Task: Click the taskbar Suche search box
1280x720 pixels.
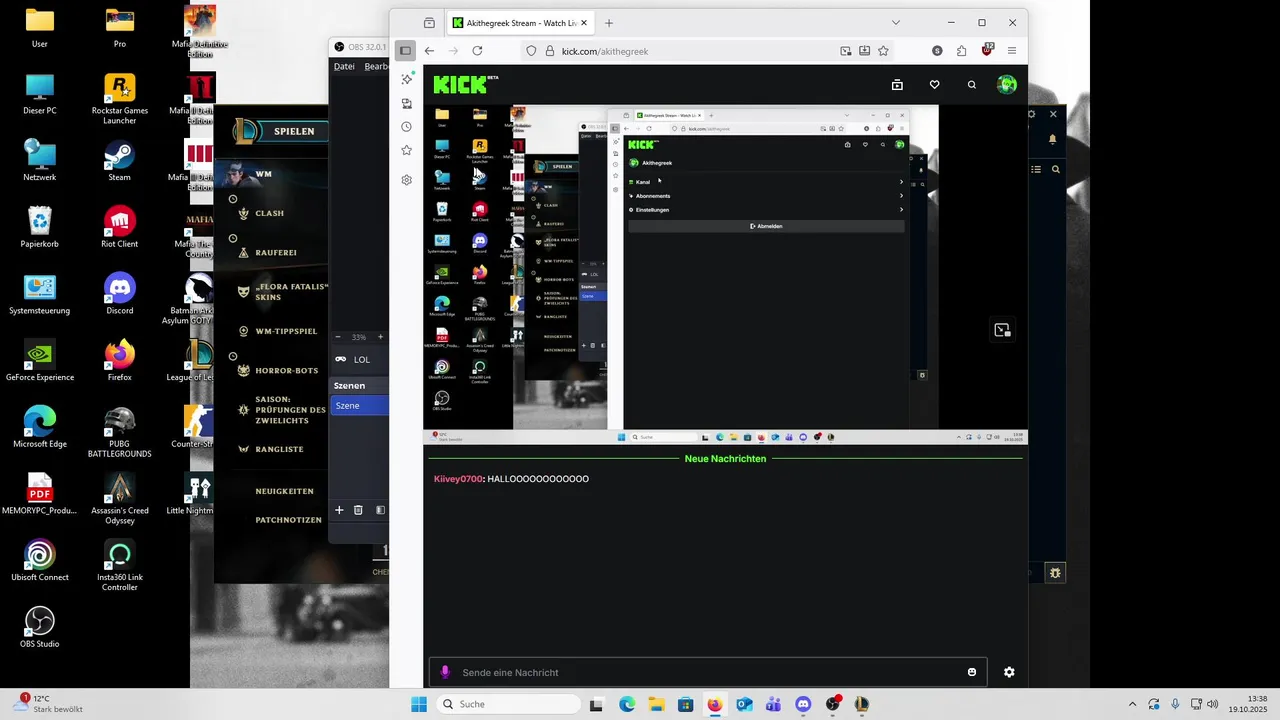Action: 506,704
